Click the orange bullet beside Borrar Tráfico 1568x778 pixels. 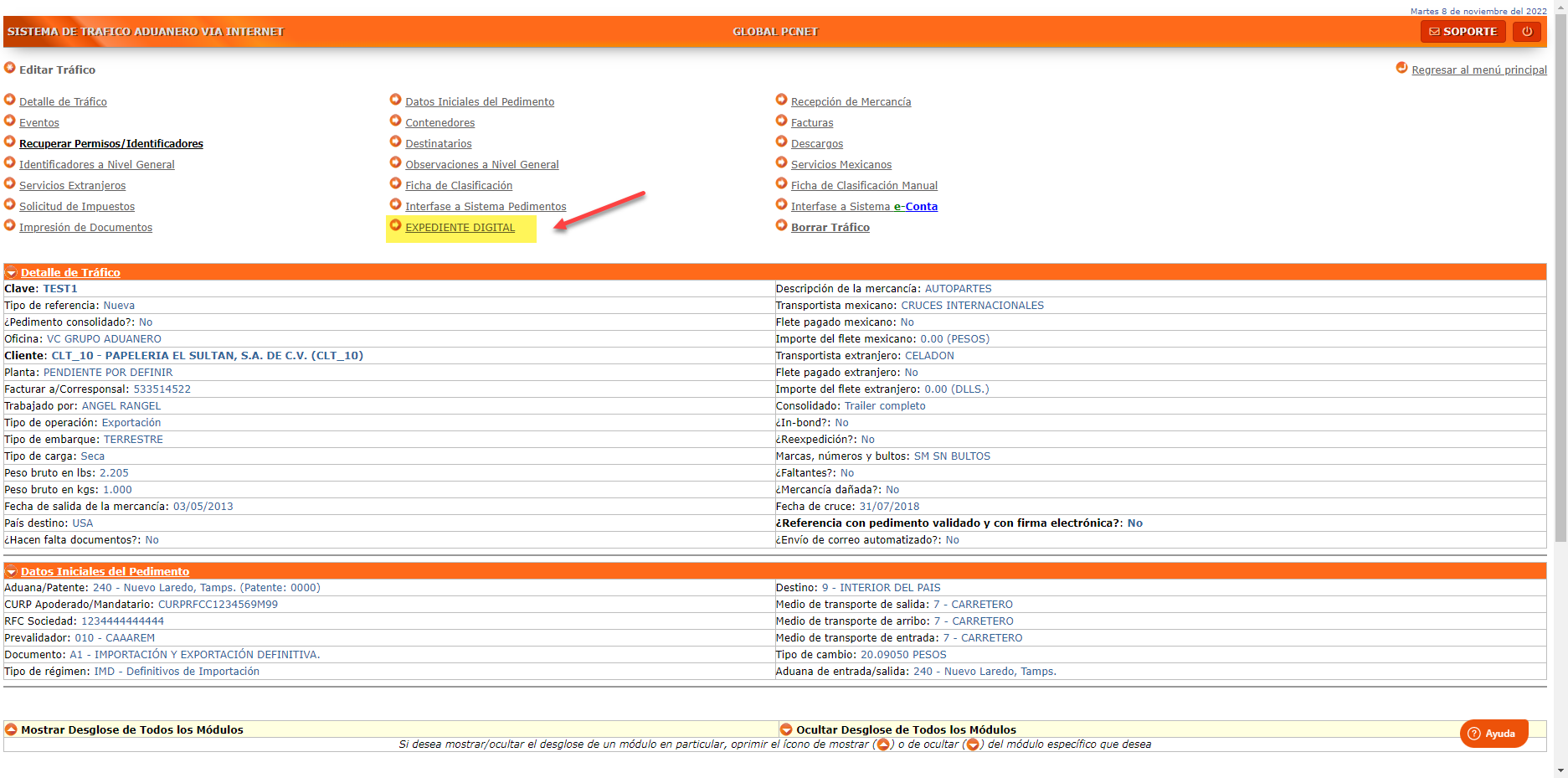point(781,227)
